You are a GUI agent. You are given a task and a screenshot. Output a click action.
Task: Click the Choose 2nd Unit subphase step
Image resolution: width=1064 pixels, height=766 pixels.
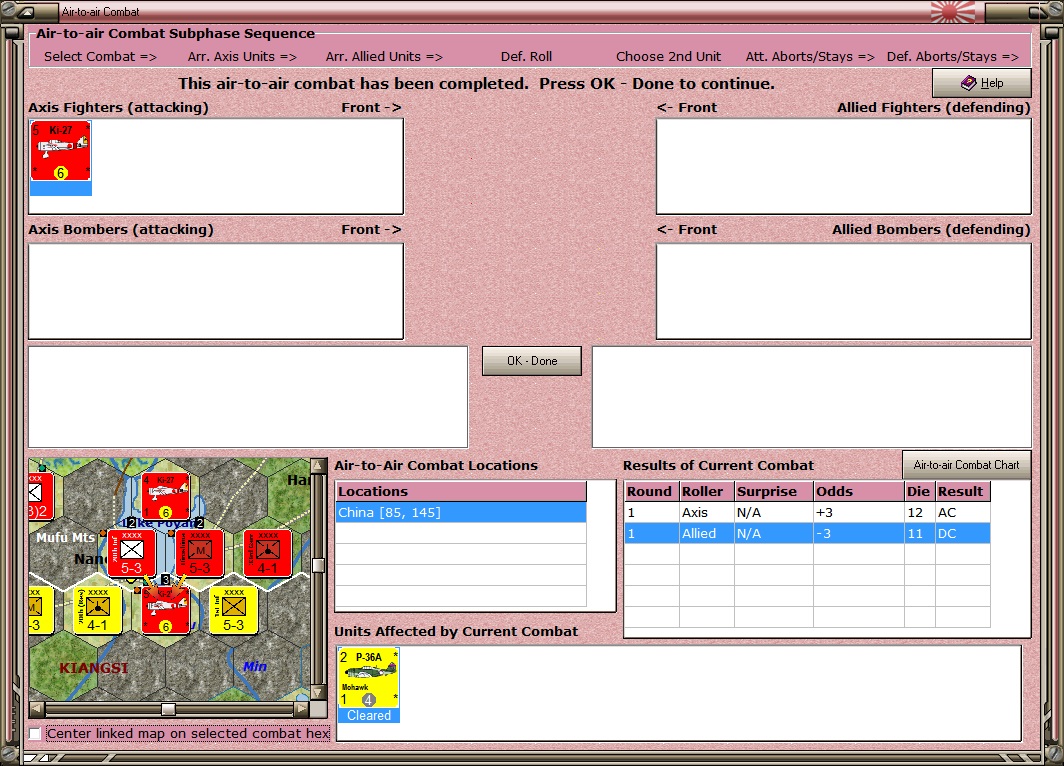[668, 56]
